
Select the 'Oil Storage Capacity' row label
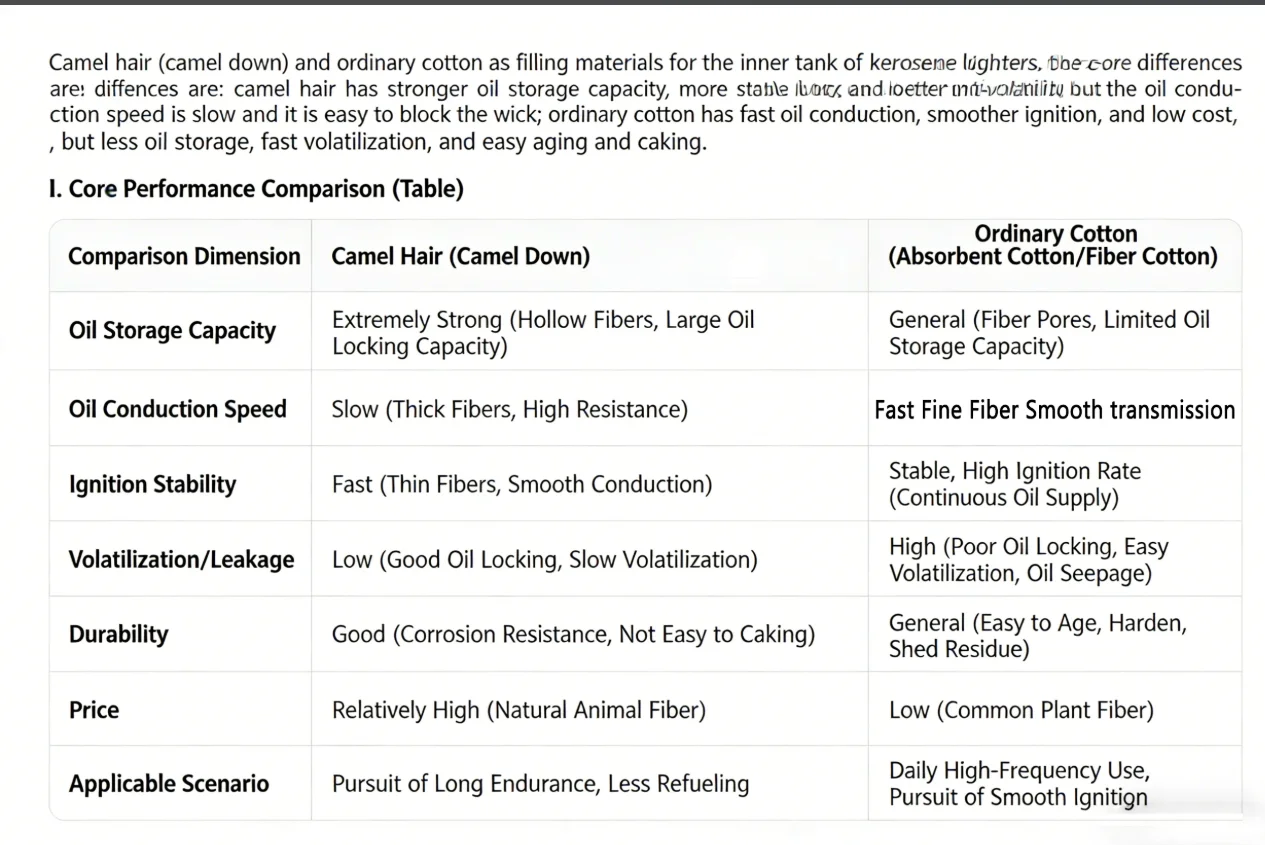point(172,331)
